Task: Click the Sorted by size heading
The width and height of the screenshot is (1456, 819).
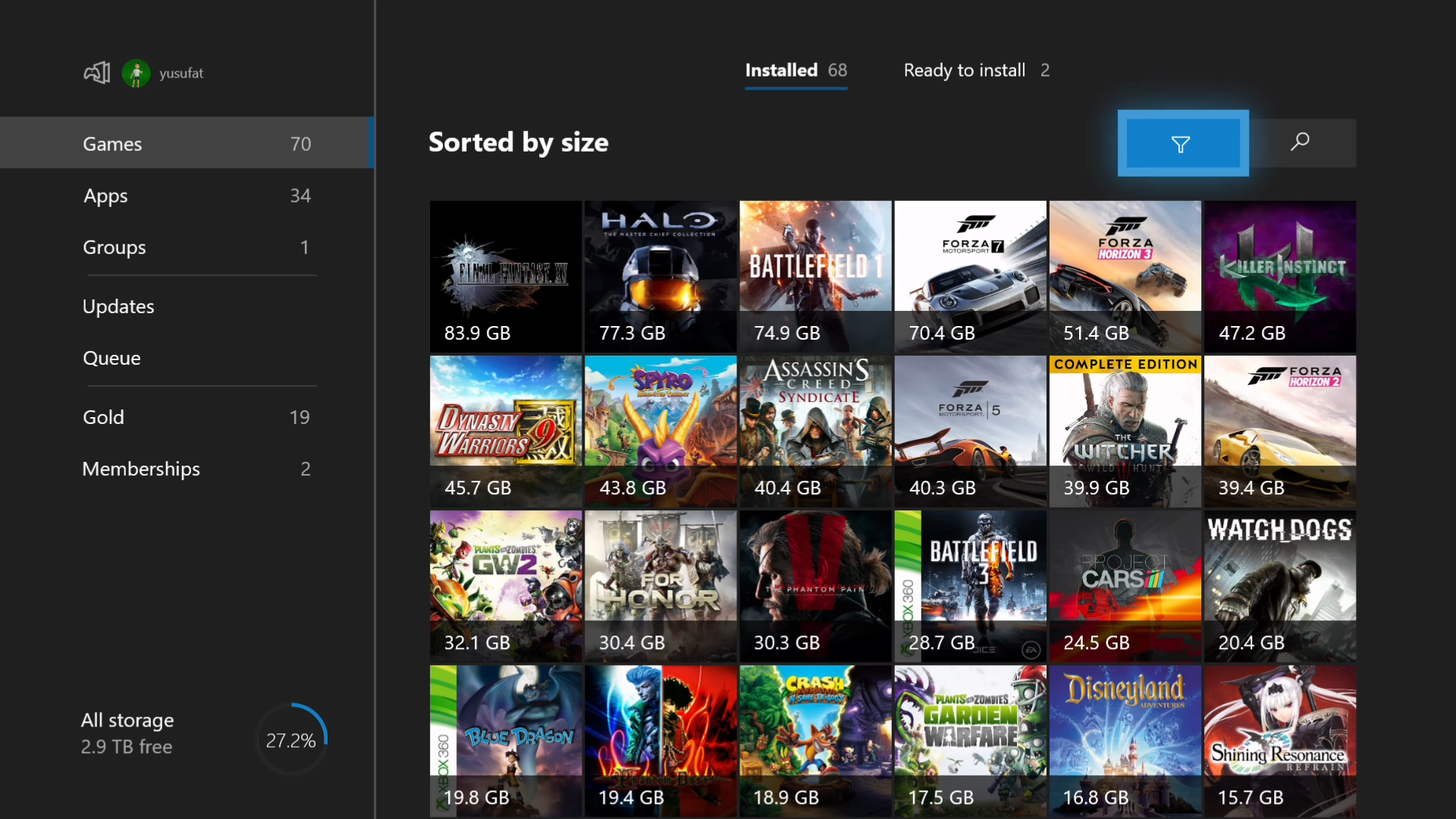Action: (x=519, y=143)
